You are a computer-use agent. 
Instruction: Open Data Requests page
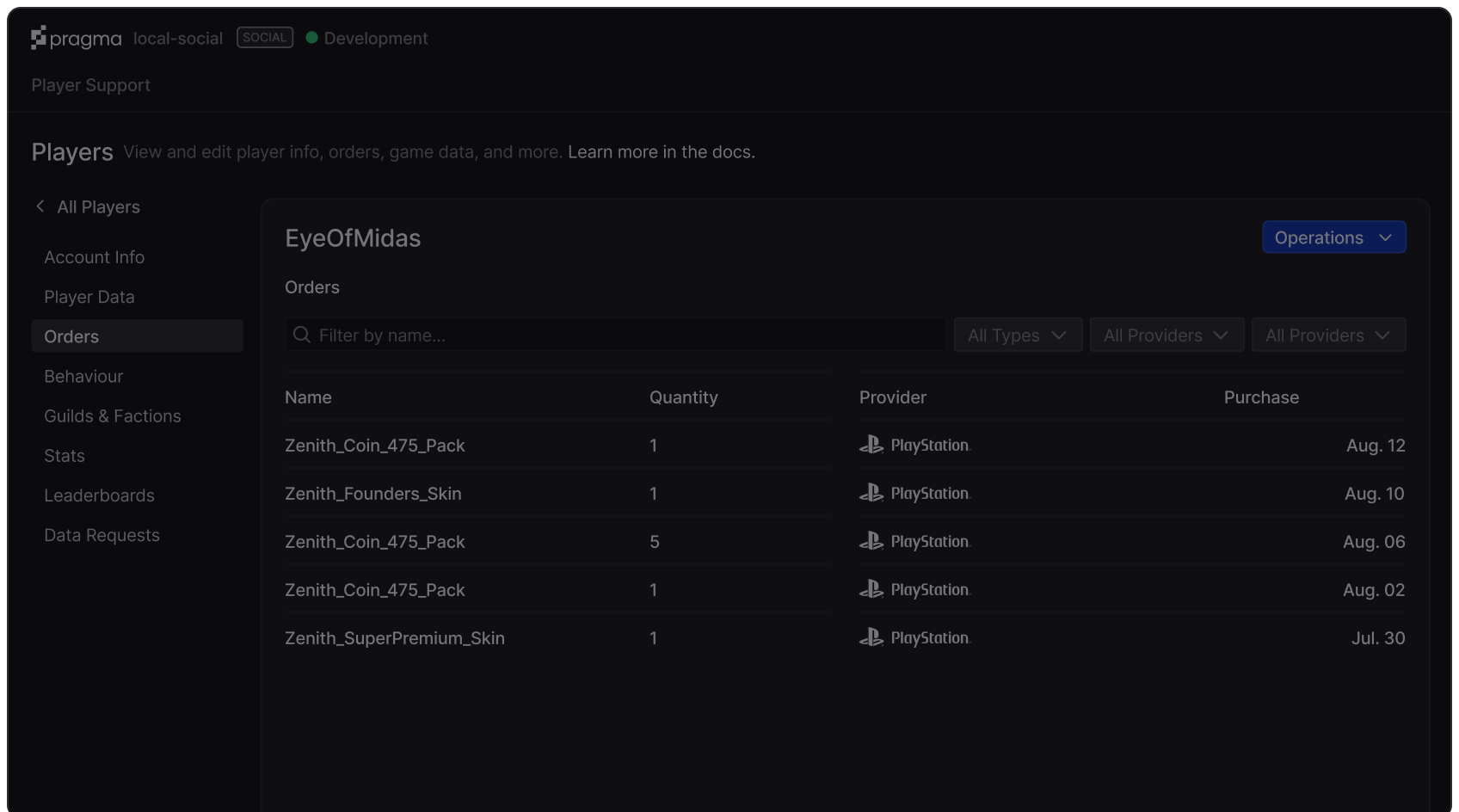coord(102,535)
